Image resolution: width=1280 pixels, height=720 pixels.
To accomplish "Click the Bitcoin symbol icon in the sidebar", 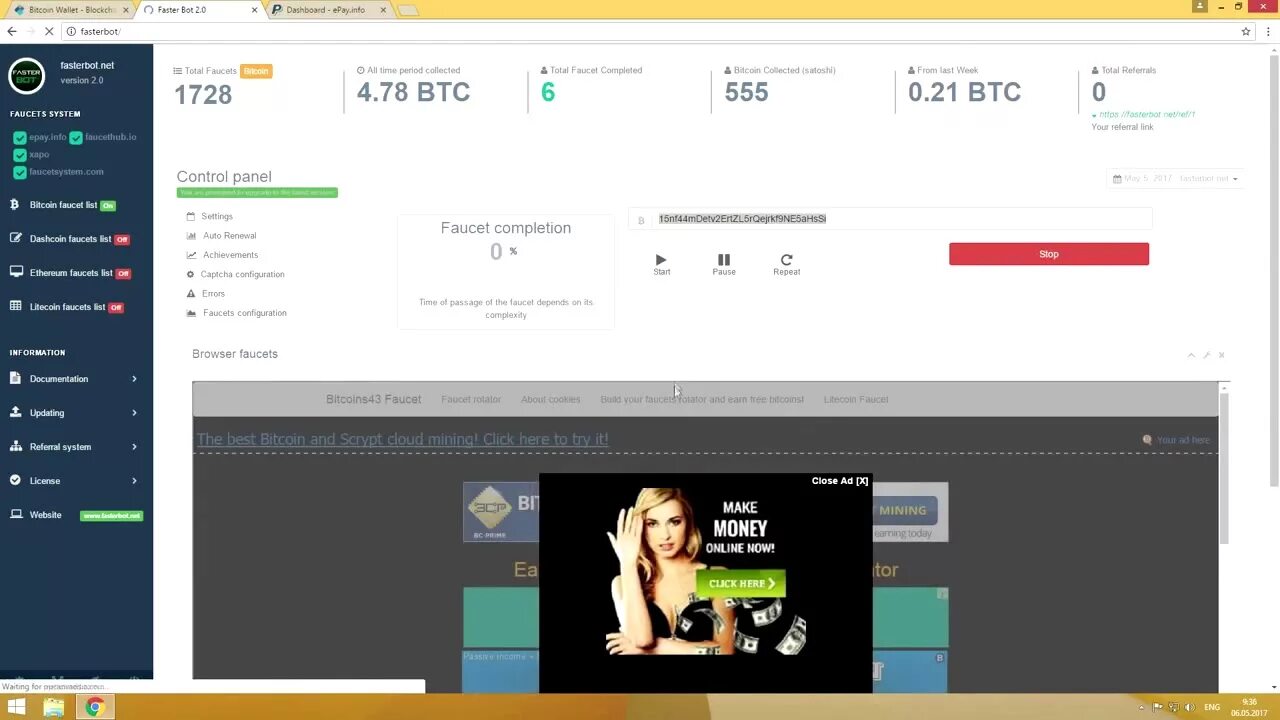I will pos(14,205).
